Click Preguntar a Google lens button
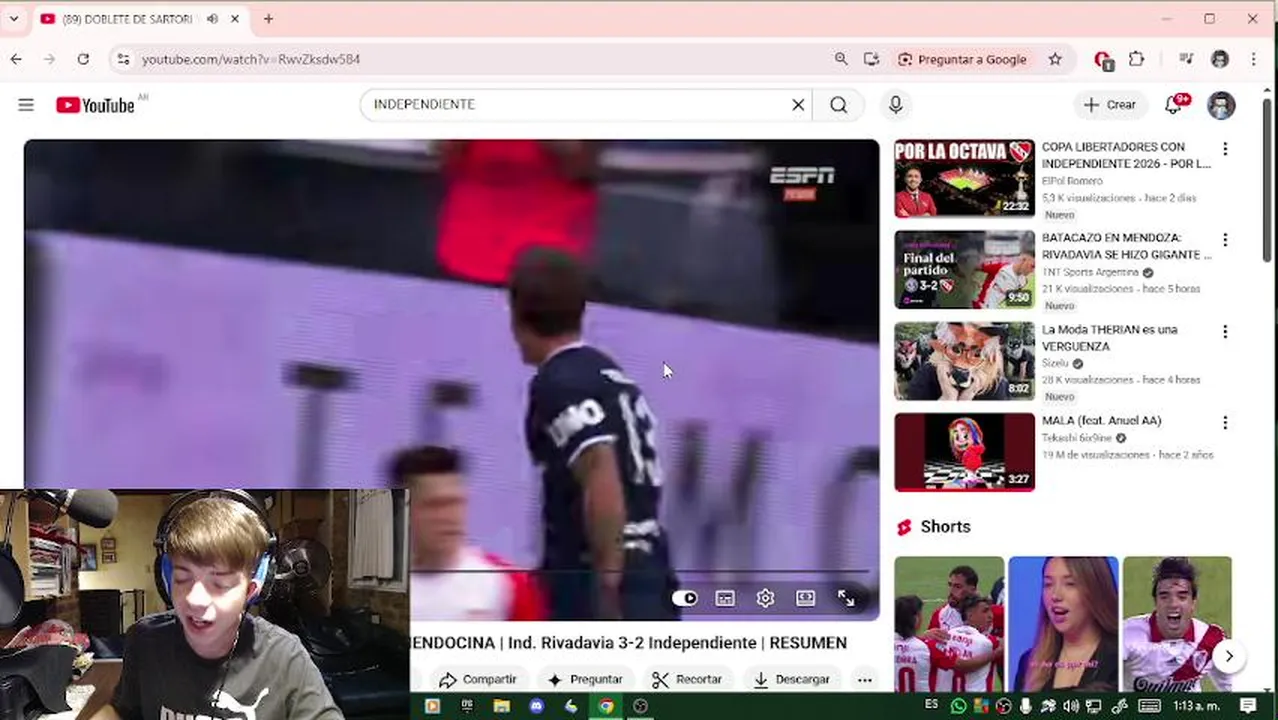The height and width of the screenshot is (720, 1278). point(962,59)
